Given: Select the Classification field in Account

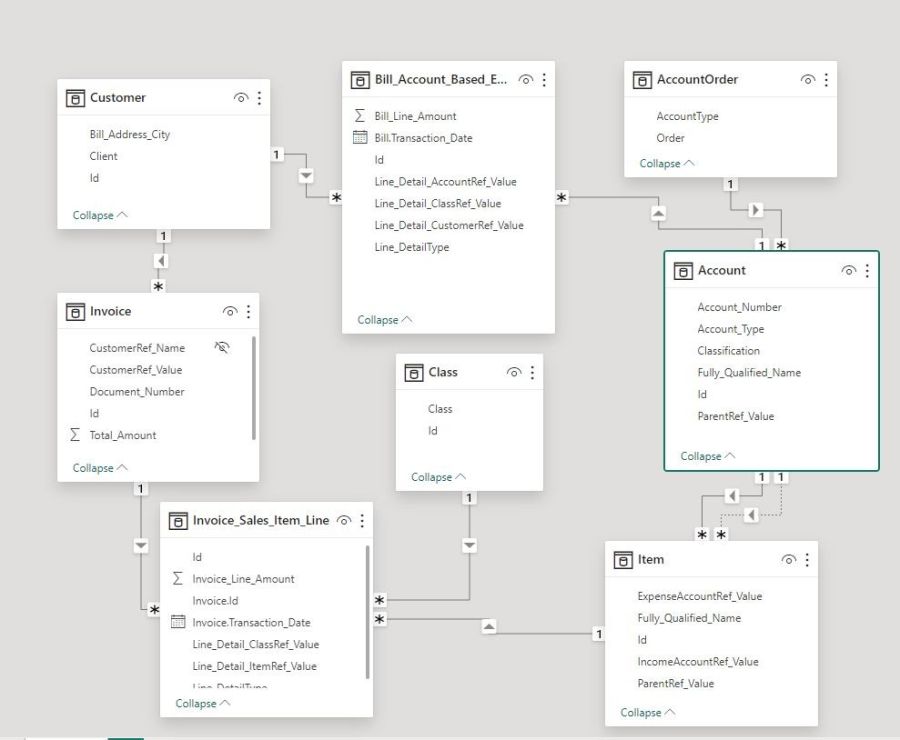Looking at the screenshot, I should tap(728, 351).
